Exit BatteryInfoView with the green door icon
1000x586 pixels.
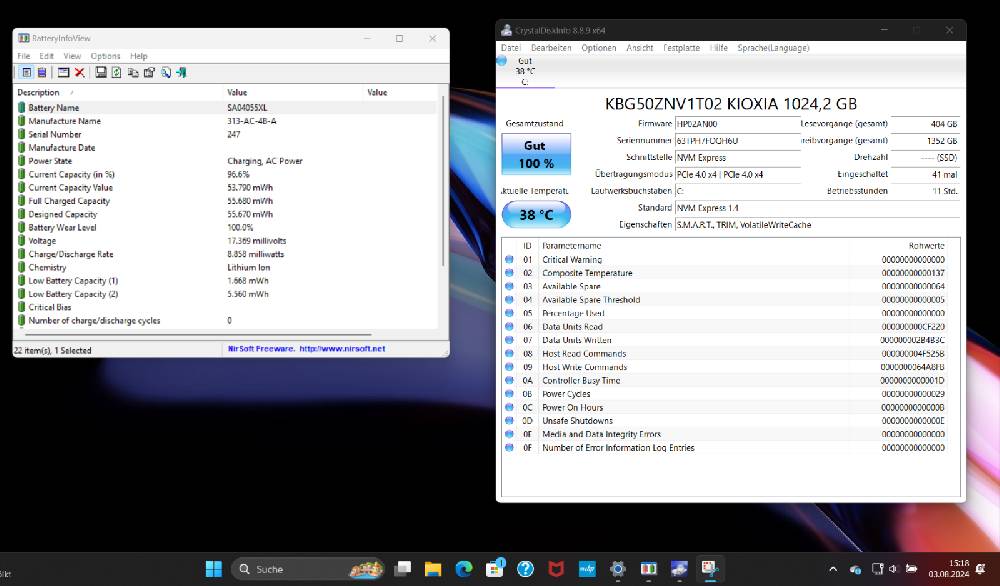click(181, 73)
